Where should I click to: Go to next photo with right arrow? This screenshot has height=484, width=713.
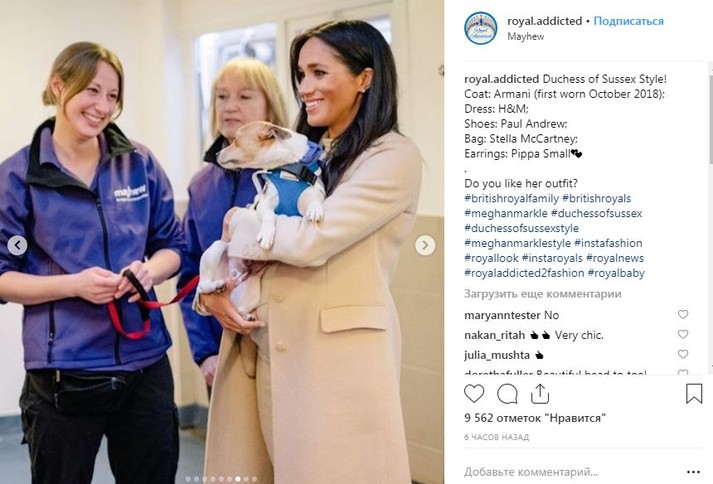(425, 246)
